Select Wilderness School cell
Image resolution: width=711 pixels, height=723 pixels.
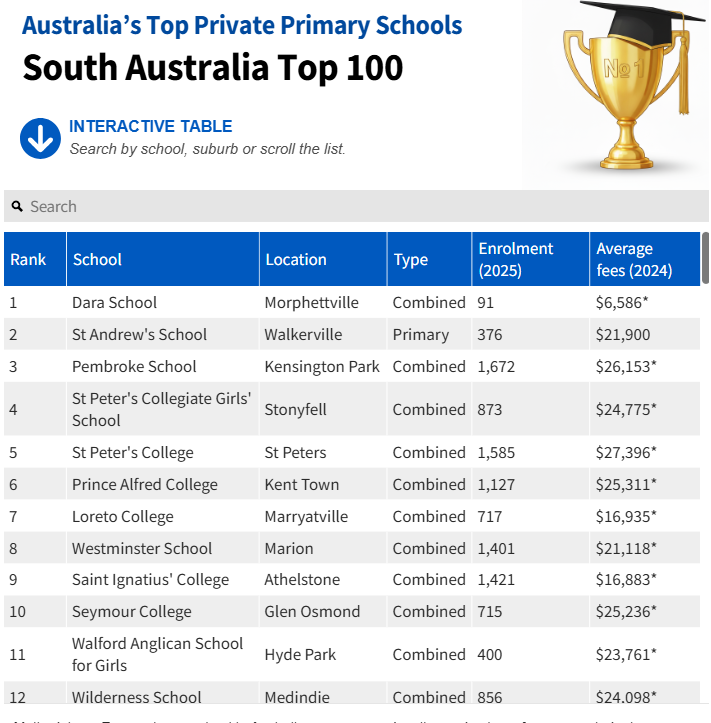[163, 693]
